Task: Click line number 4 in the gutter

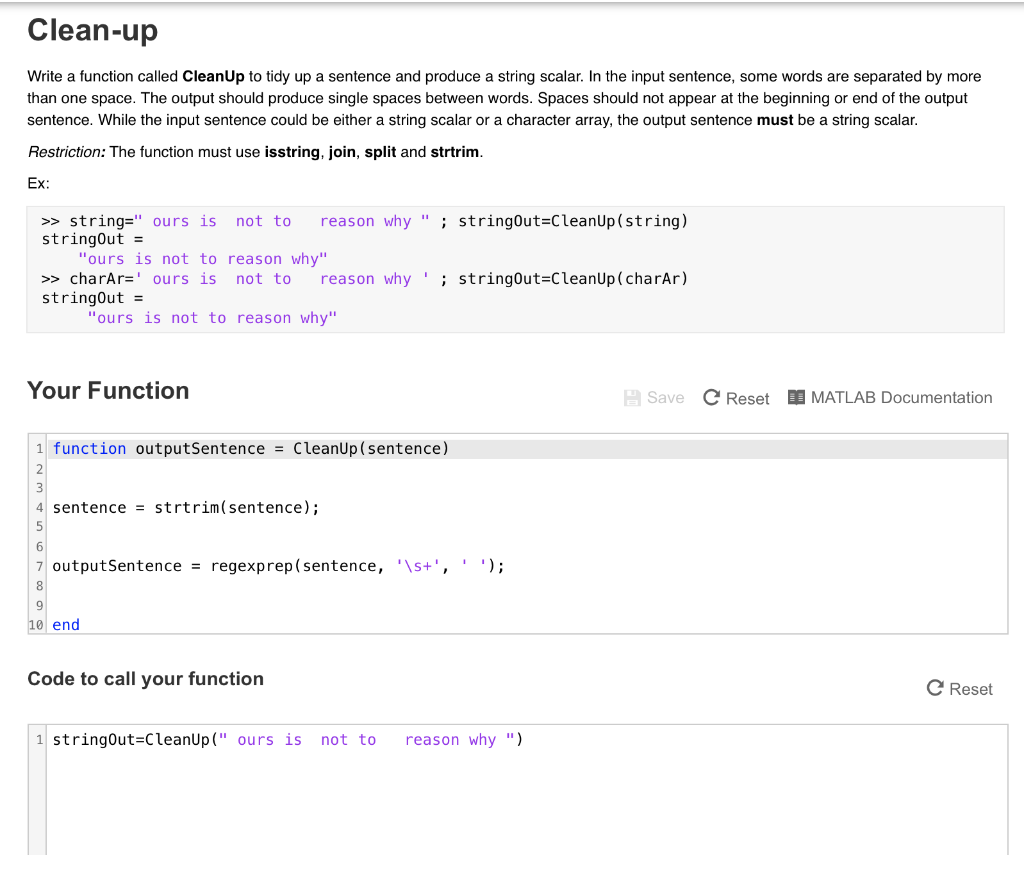Action: coord(38,507)
